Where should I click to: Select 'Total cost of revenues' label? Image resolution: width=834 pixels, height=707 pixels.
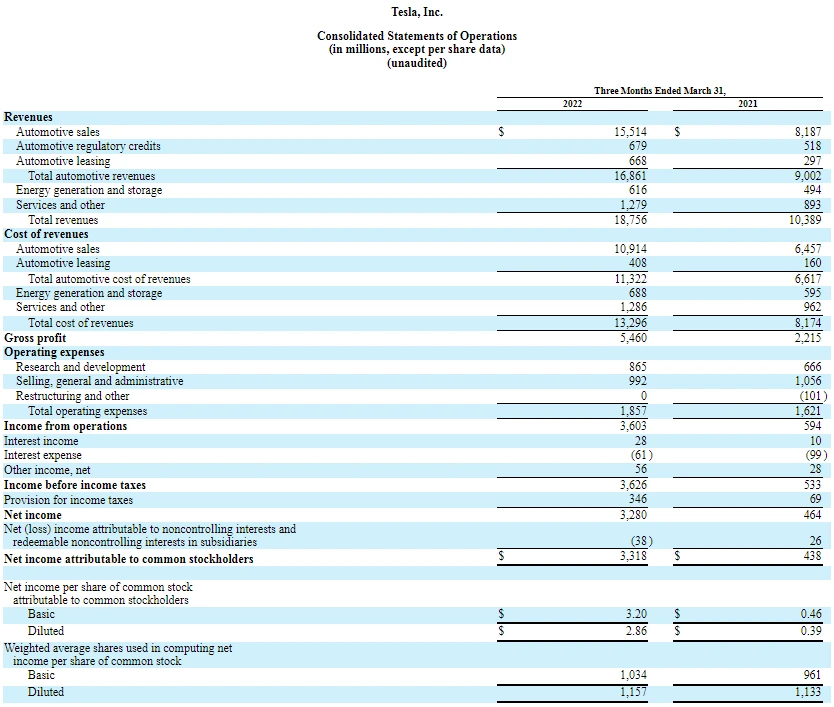81,323
